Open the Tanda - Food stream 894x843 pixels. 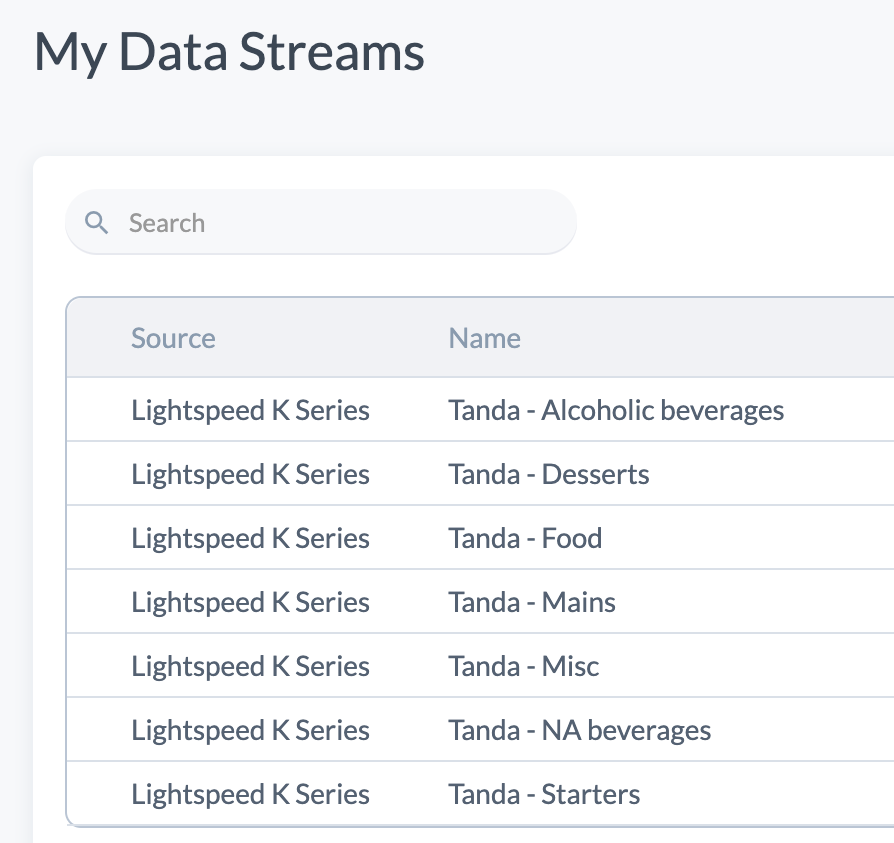click(x=525, y=538)
